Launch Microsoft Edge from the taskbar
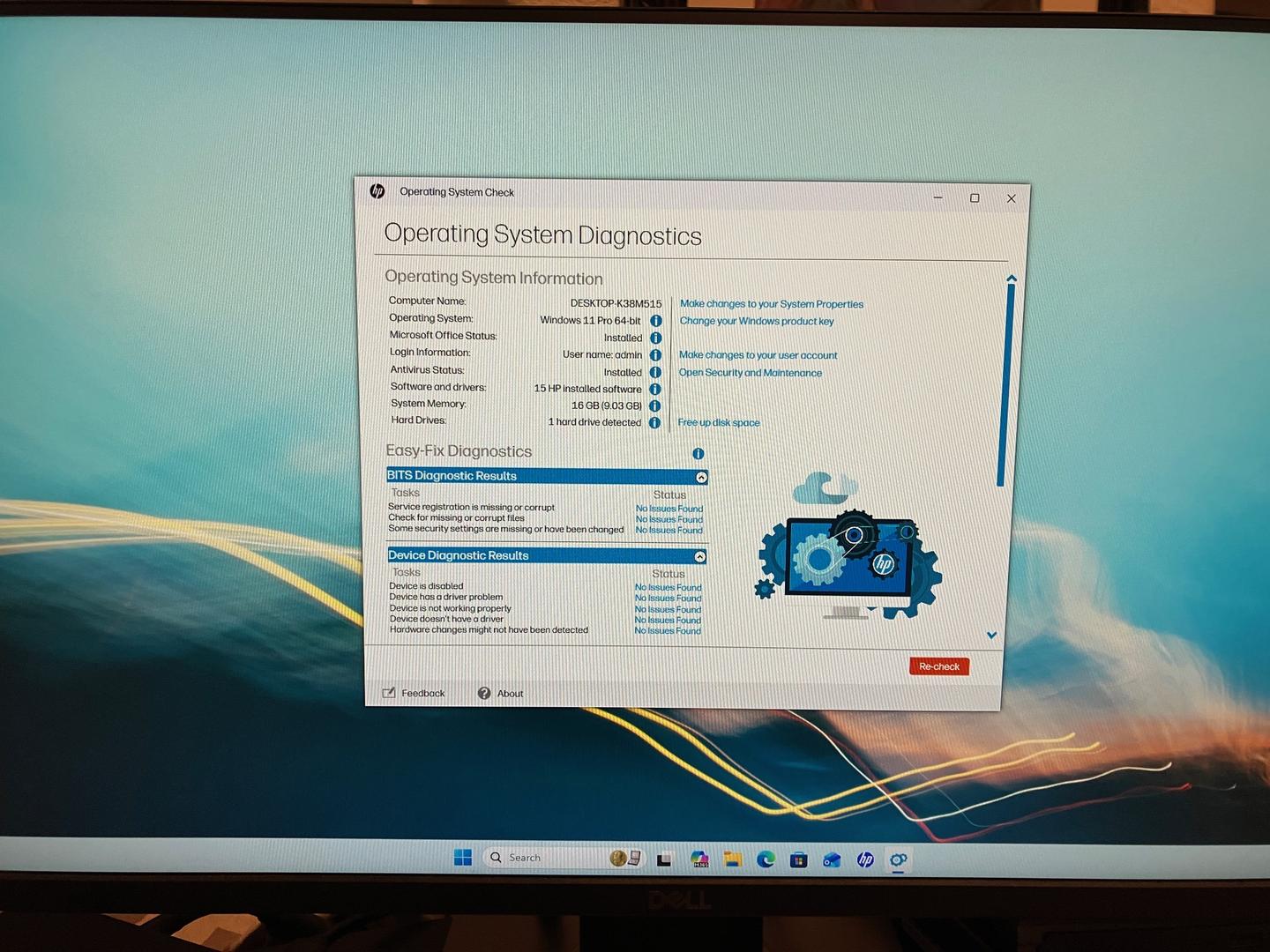This screenshot has width=1270, height=952. [x=765, y=859]
